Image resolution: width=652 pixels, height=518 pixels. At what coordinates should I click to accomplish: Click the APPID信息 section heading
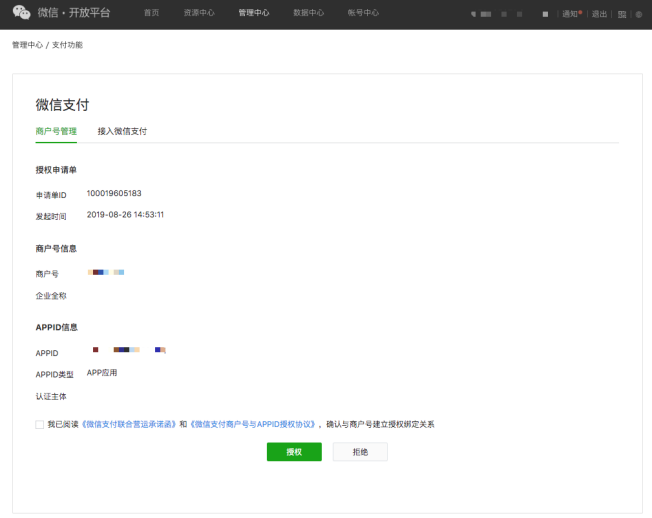click(x=57, y=327)
